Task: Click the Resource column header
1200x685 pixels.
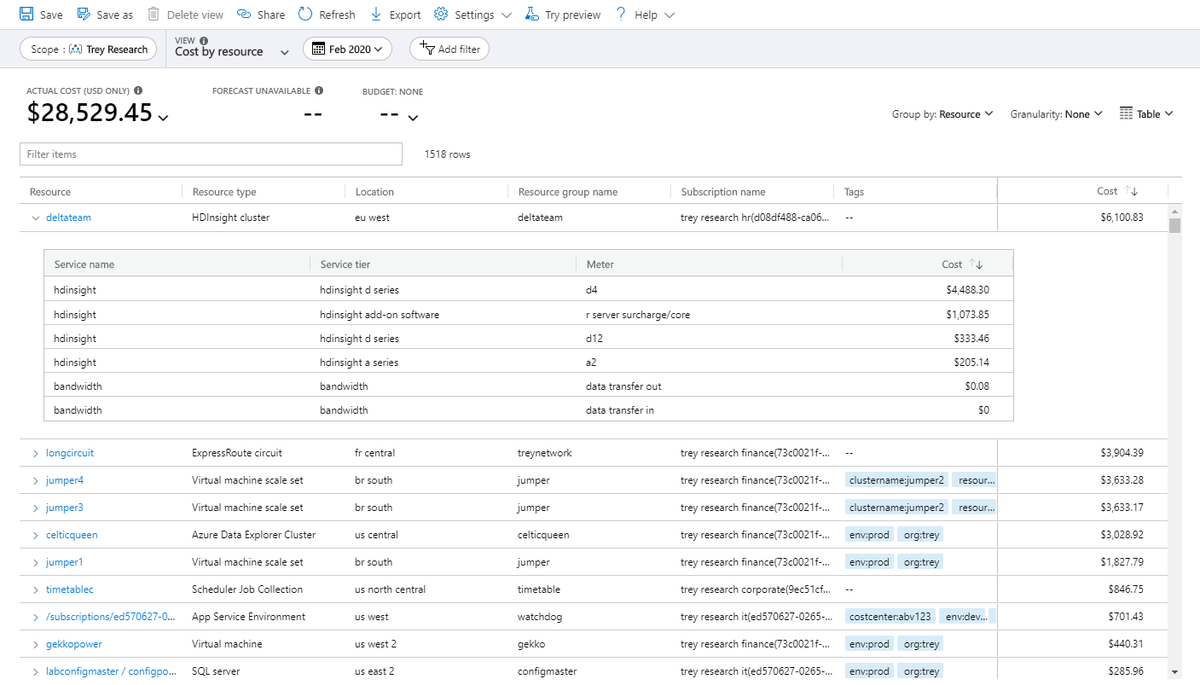Action: (50, 192)
